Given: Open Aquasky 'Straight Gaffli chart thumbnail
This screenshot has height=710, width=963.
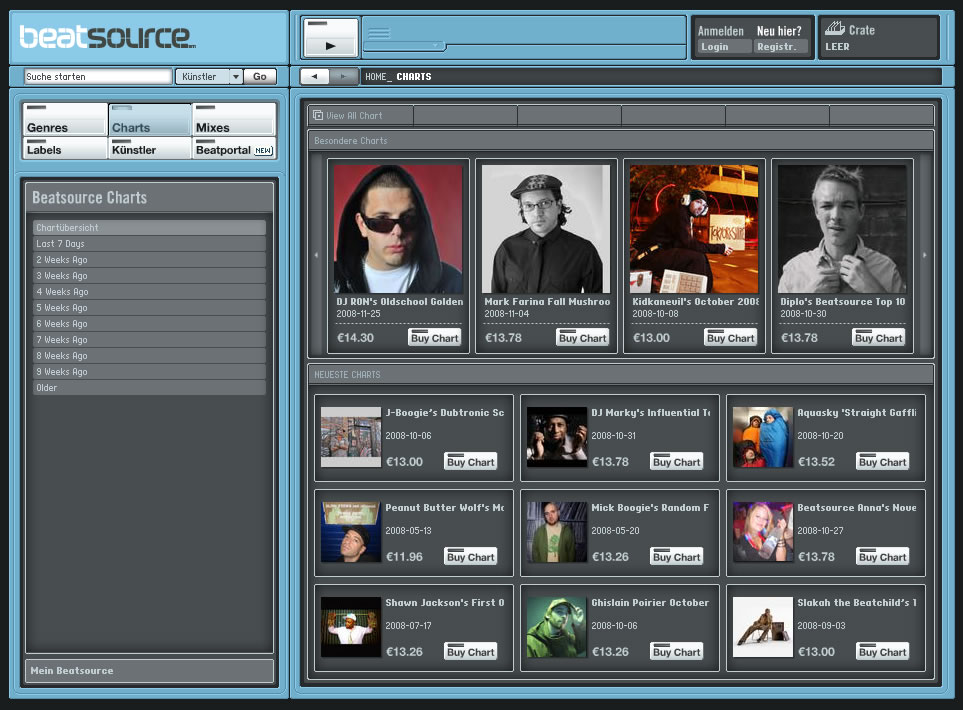Looking at the screenshot, I should (x=763, y=437).
